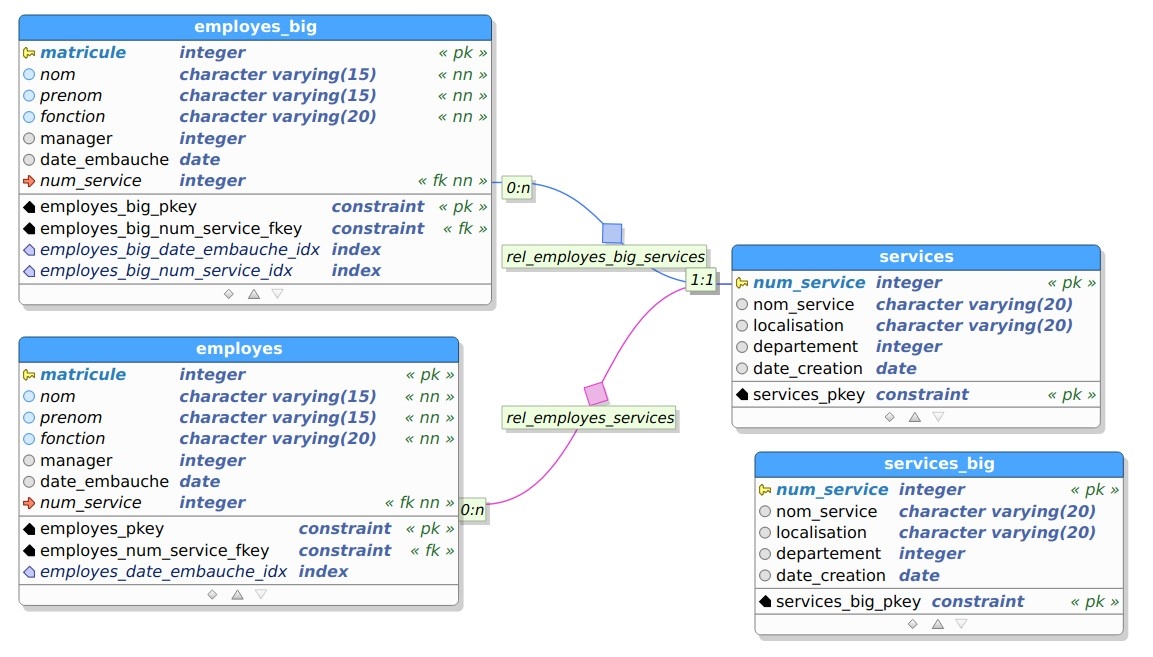Click the down triangle in employes table footer
Screen dimensions: 1153x657
tap(261, 594)
